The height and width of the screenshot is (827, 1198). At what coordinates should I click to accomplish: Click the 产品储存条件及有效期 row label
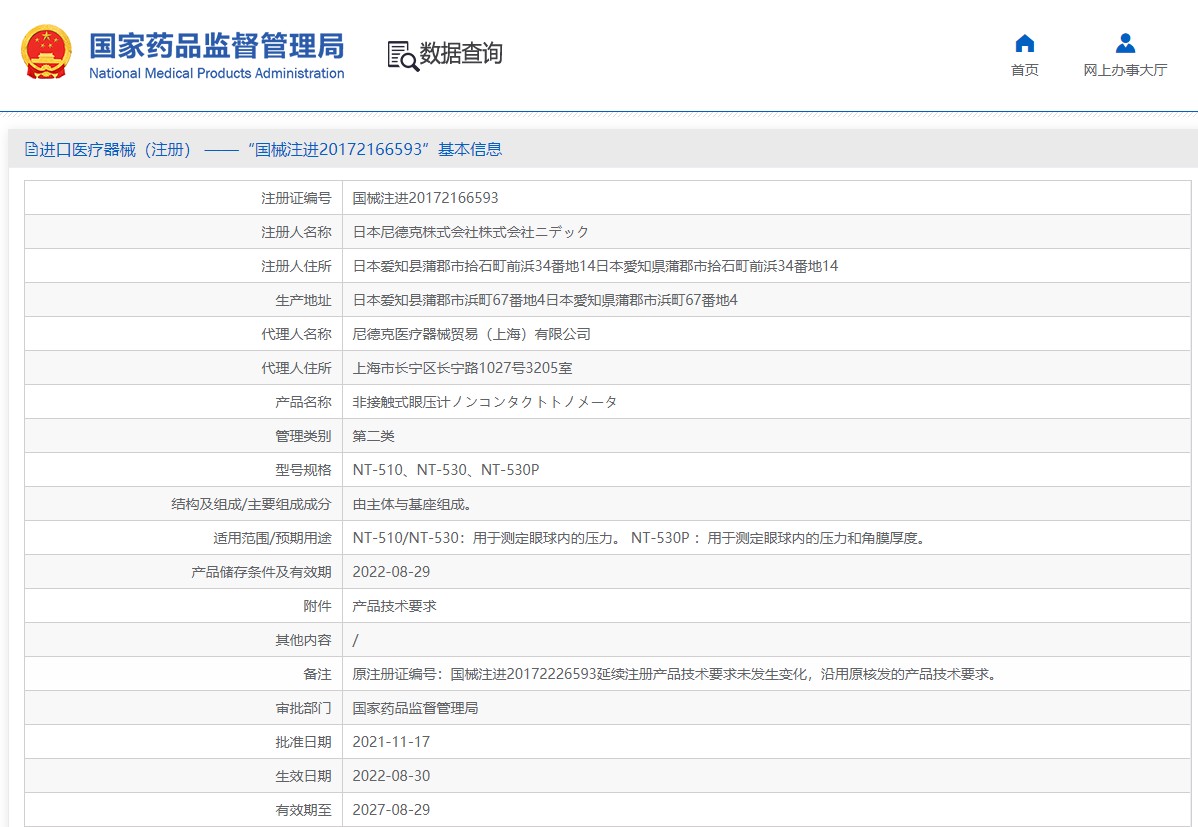(261, 572)
